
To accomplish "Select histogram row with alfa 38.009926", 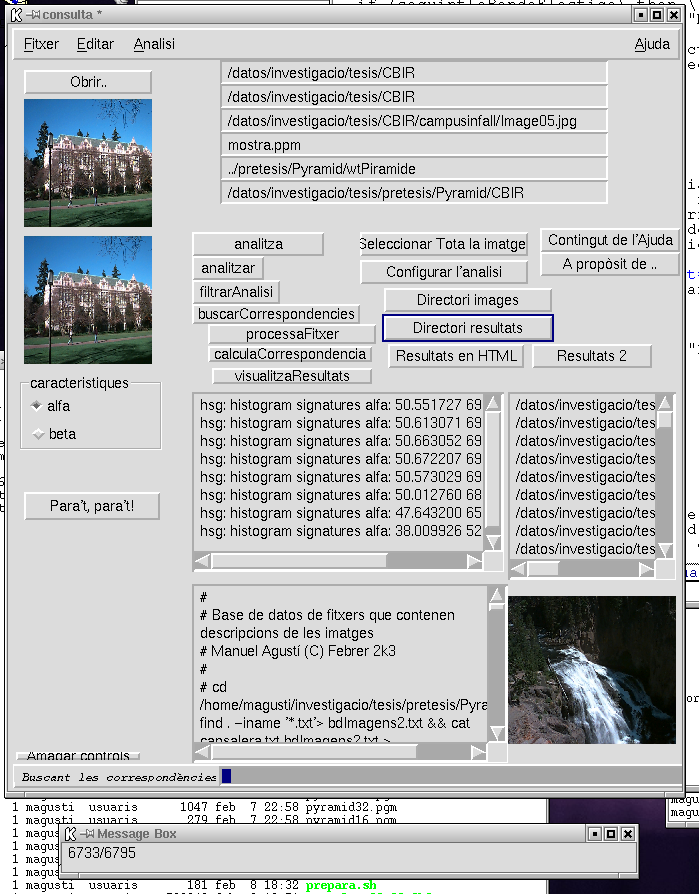I will point(340,531).
